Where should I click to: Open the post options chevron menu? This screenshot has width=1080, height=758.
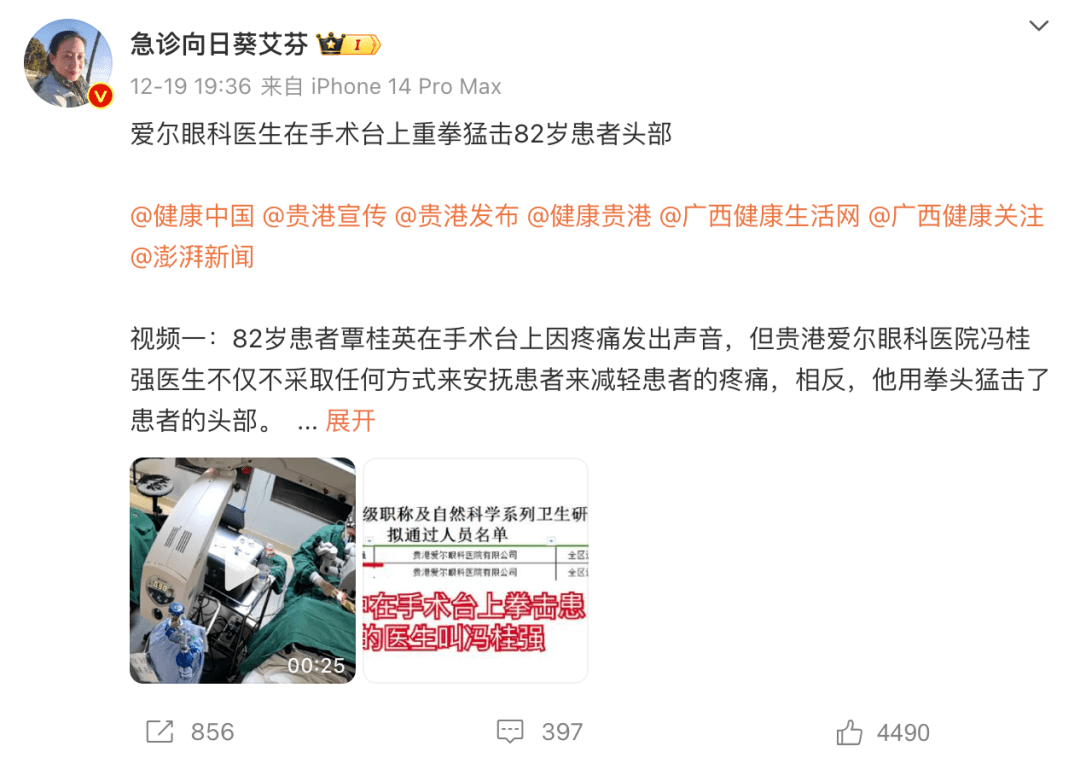[1039, 26]
